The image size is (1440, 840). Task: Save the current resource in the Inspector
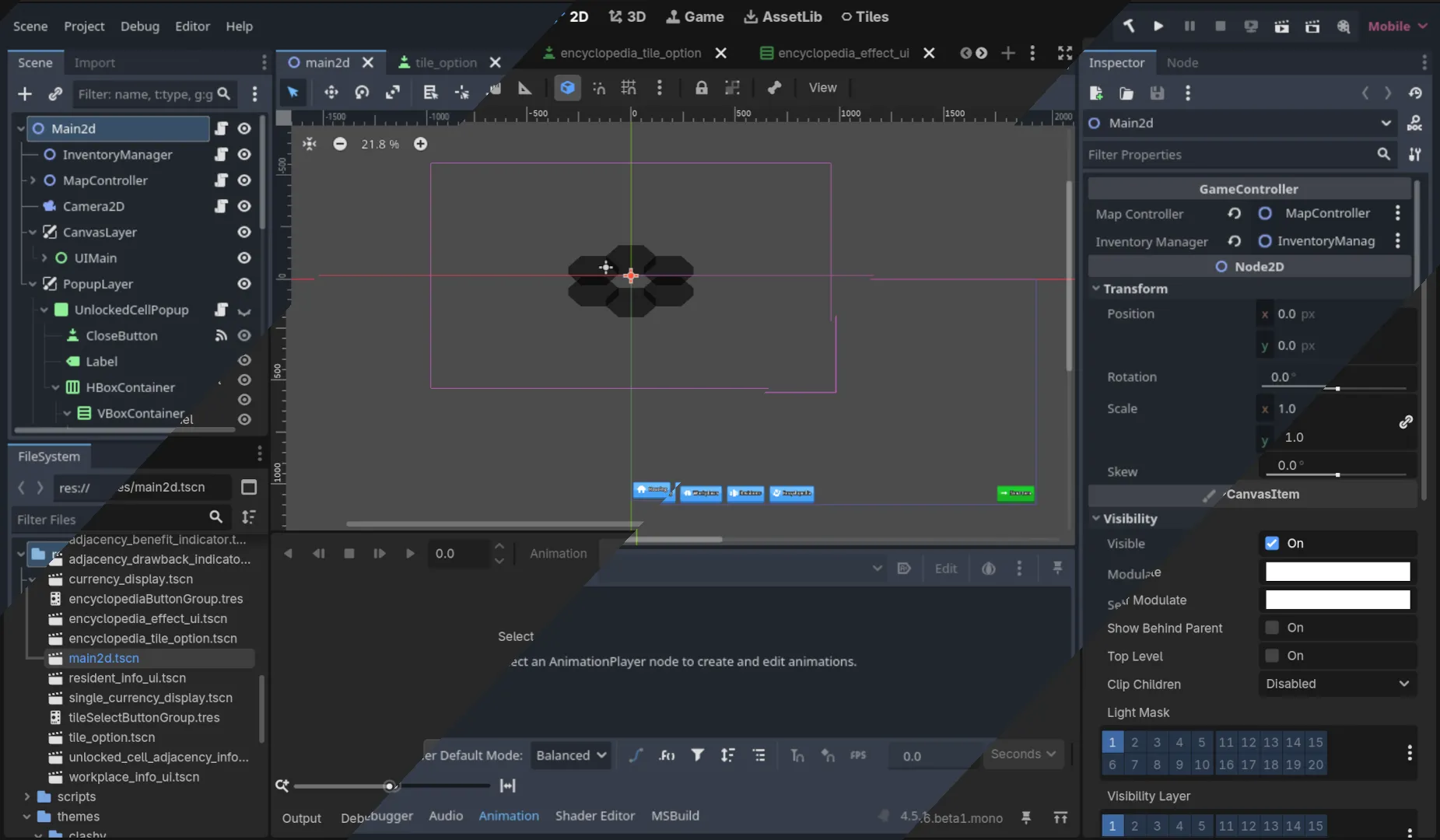[1157, 93]
